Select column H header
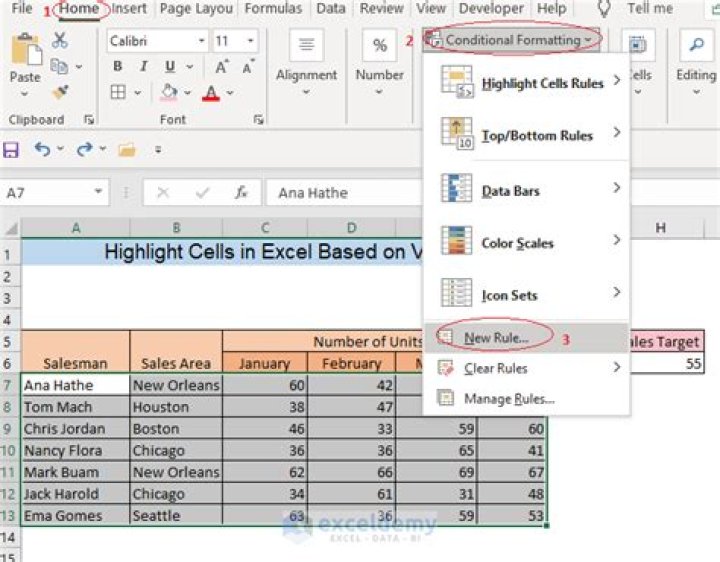720x562 pixels. coord(660,228)
